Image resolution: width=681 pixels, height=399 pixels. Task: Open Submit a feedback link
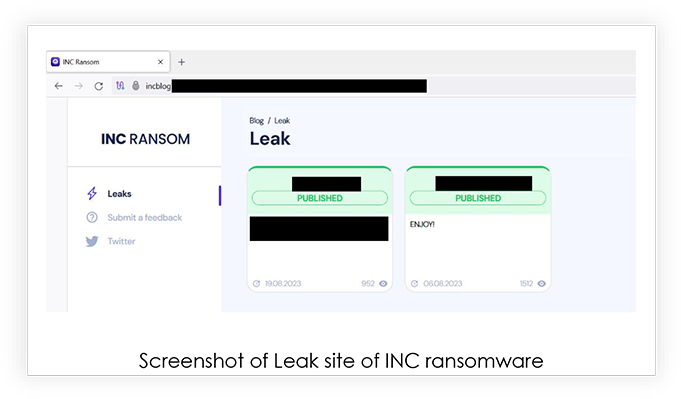pyautogui.click(x=145, y=218)
